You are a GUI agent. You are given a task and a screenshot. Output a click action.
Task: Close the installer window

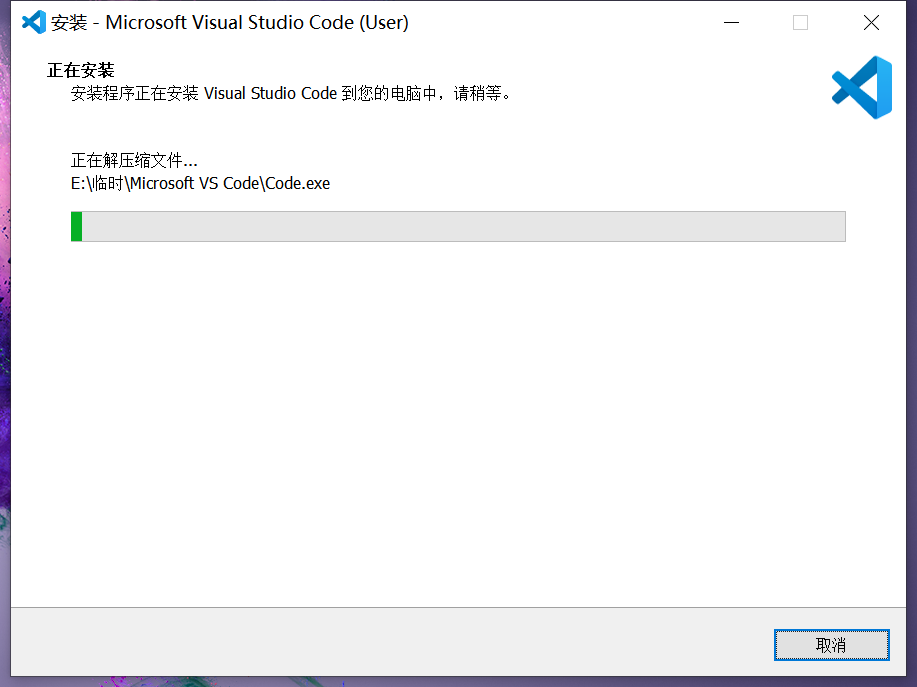871,22
